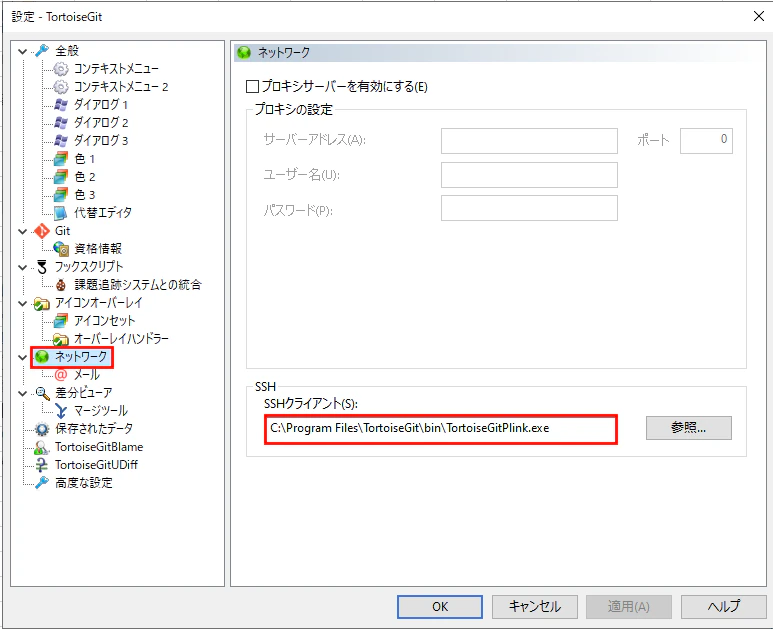Click the ポート number field
The height and width of the screenshot is (629, 773).
[x=706, y=141]
